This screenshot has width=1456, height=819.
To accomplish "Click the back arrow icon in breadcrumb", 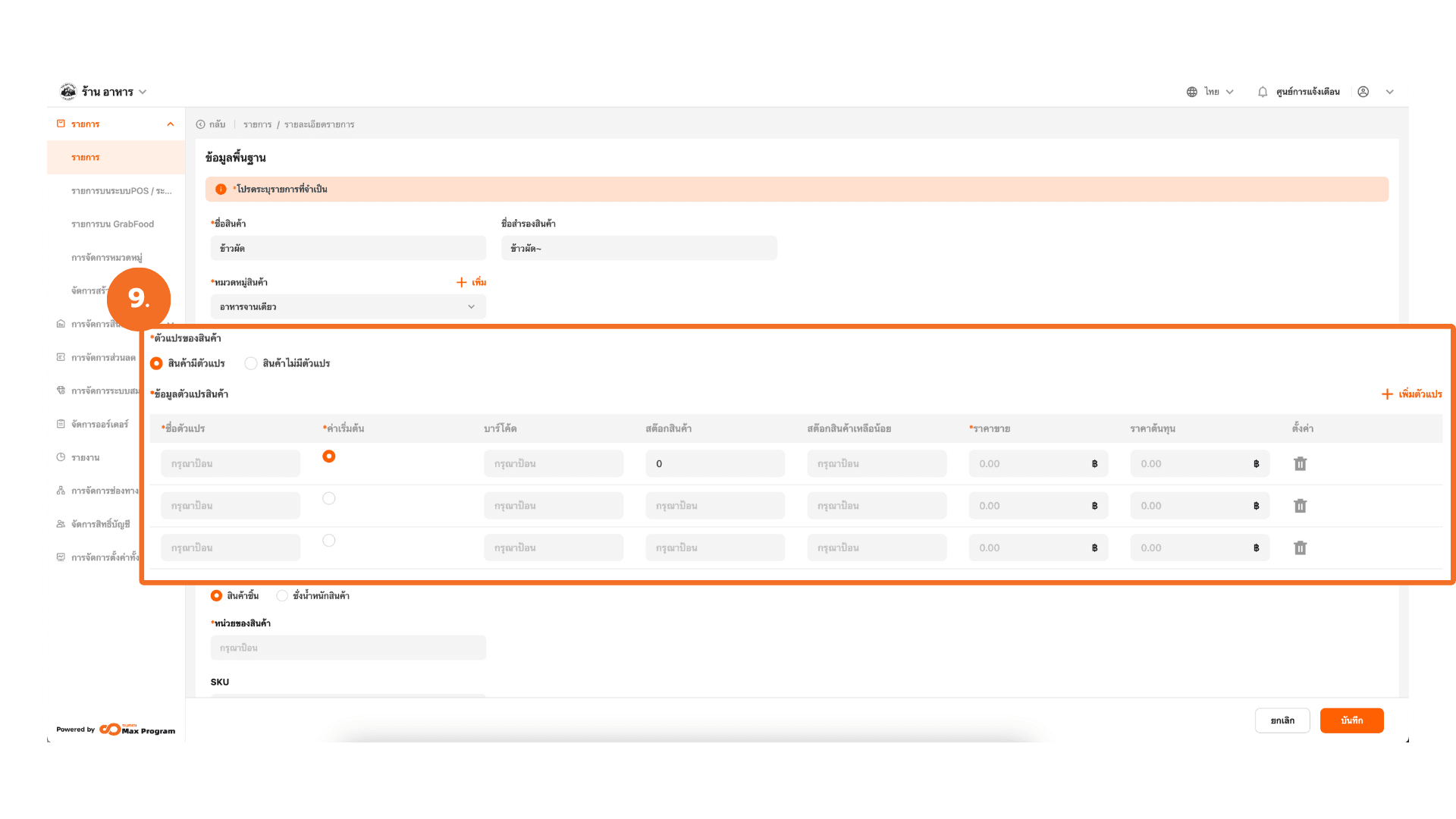I will 201,124.
